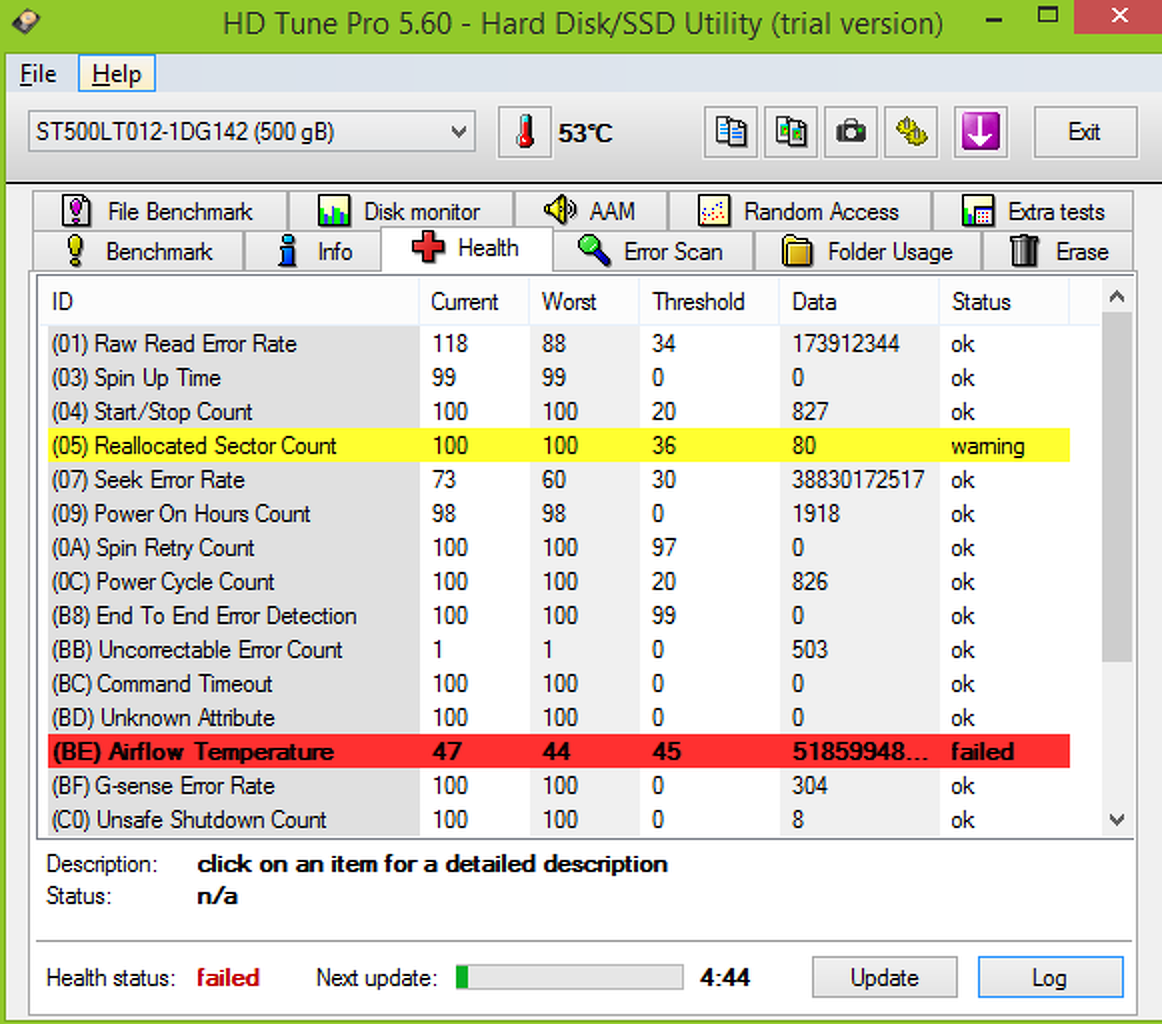Click the data value 173912344
1162x1024 pixels.
click(x=846, y=344)
